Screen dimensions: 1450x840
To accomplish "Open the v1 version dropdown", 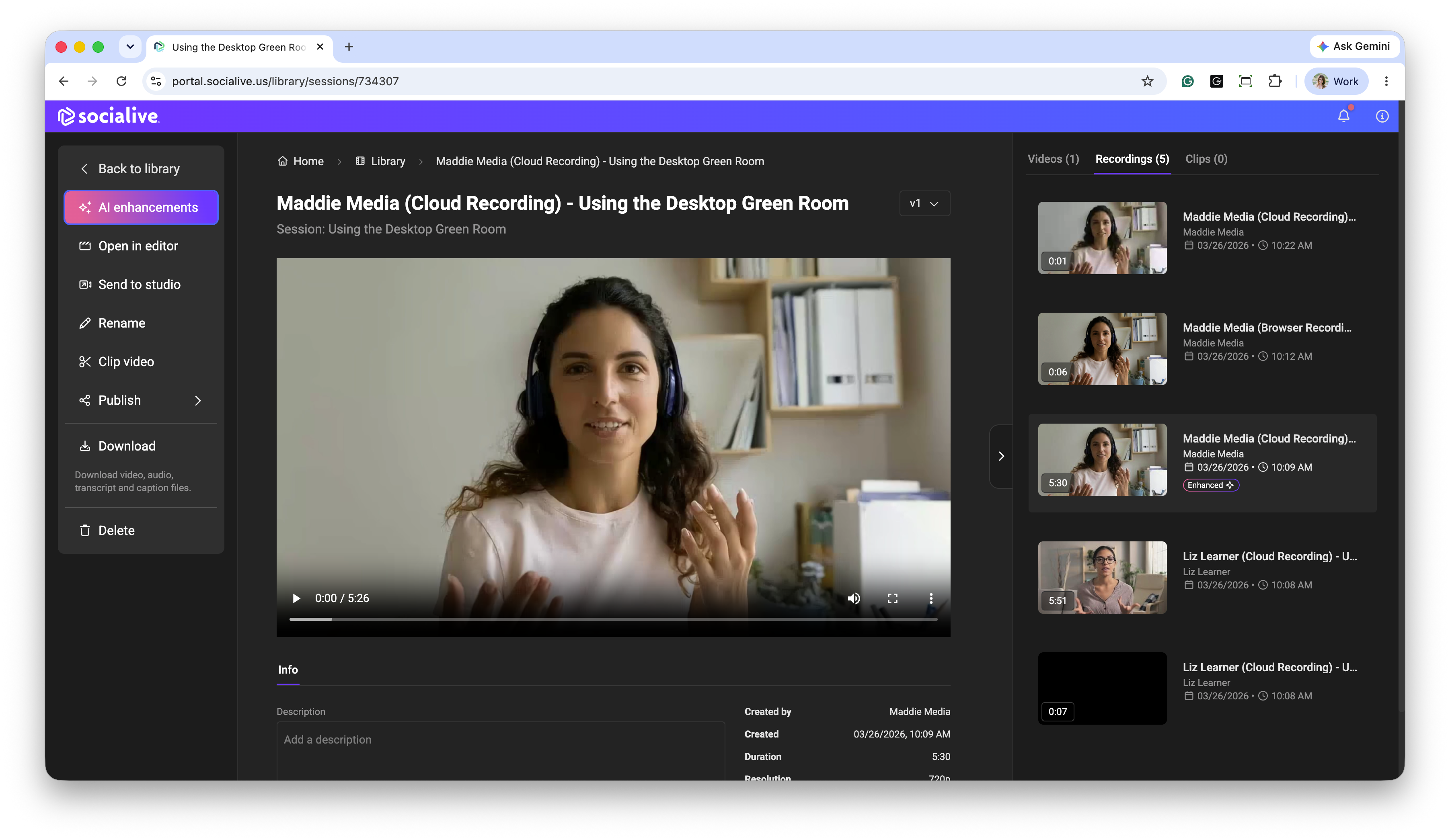I will coord(924,203).
